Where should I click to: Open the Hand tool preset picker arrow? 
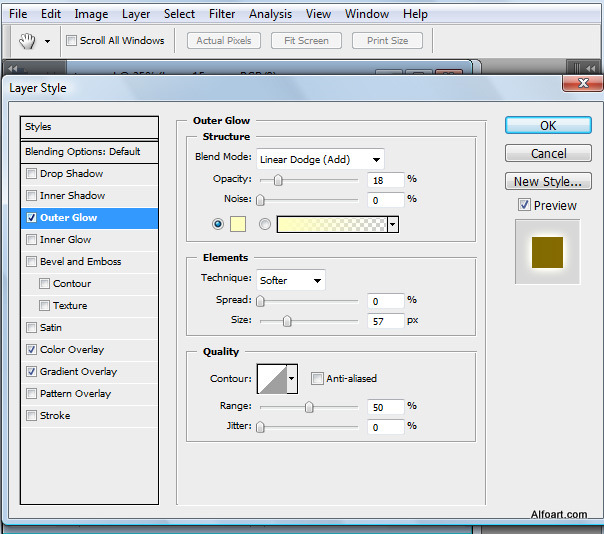(x=47, y=42)
